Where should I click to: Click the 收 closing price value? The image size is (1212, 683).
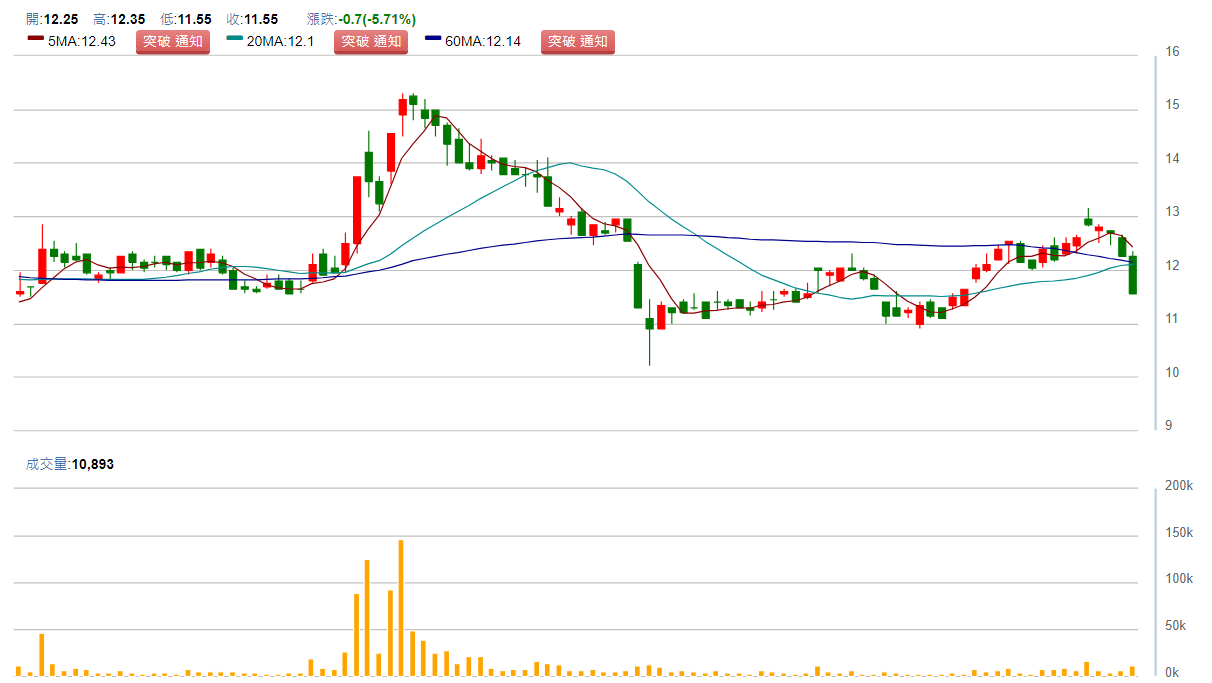tap(261, 19)
